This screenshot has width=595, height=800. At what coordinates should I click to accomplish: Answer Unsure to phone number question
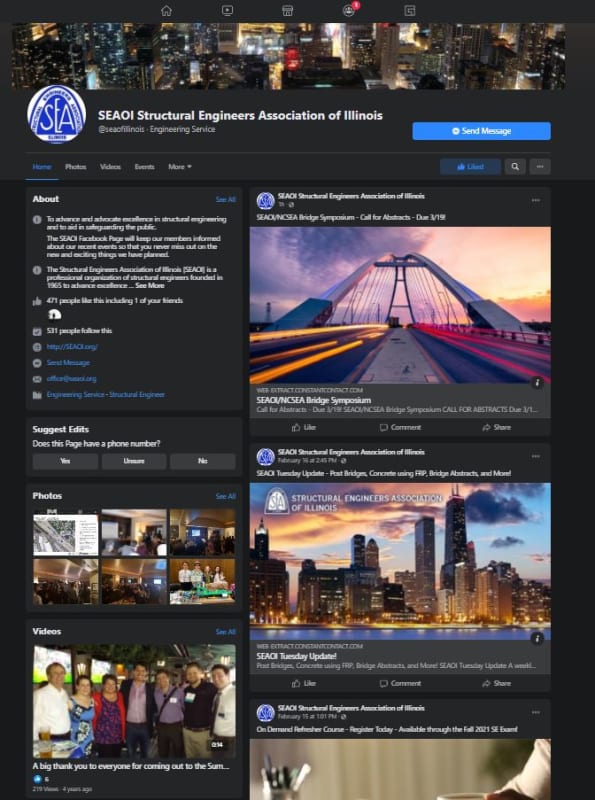(x=134, y=461)
